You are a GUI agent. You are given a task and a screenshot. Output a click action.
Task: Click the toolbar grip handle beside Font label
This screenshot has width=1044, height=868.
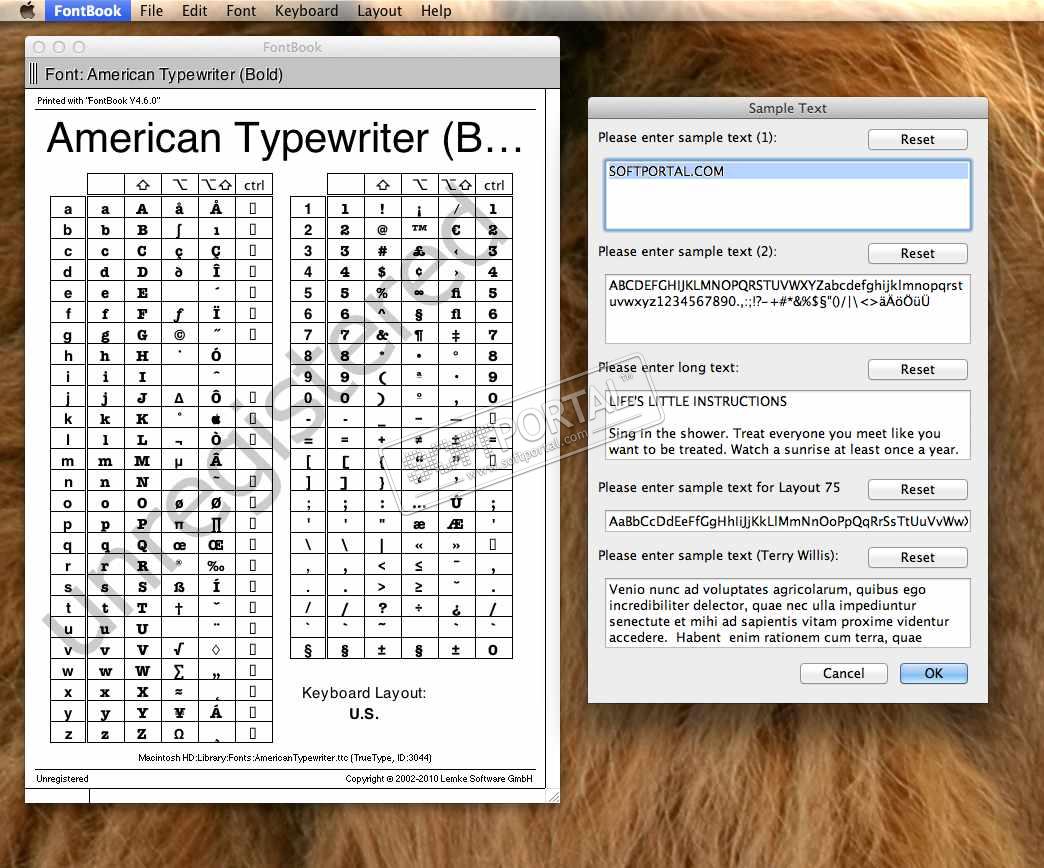click(33, 73)
